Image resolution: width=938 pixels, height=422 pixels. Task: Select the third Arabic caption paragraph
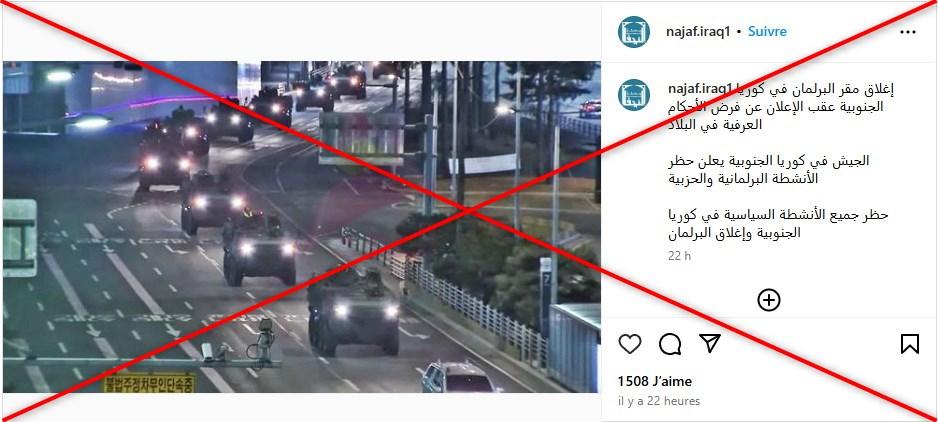tap(778, 223)
